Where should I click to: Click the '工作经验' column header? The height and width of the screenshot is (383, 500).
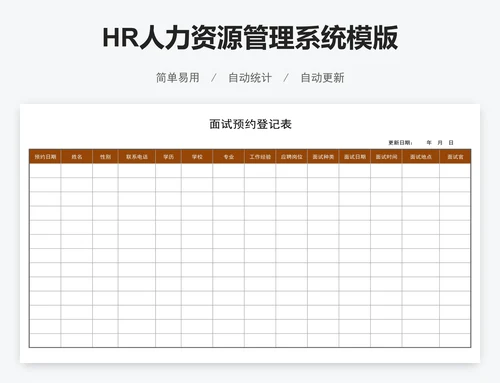260,157
